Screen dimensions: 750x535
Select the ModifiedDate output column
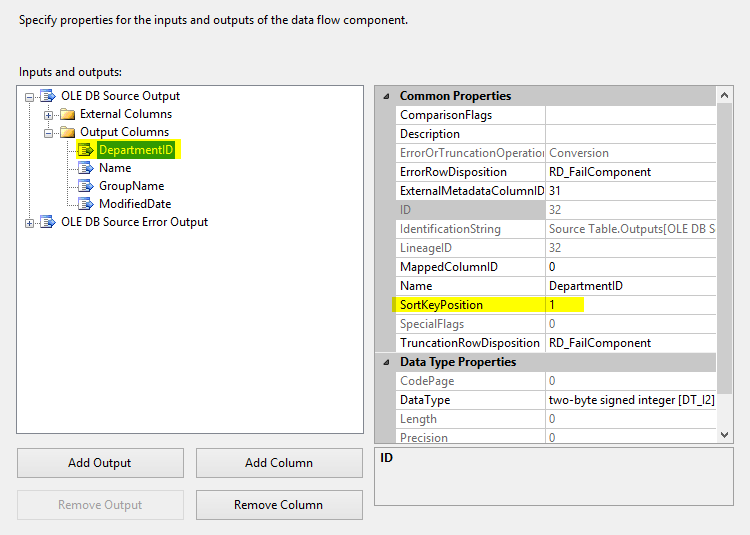pos(134,204)
